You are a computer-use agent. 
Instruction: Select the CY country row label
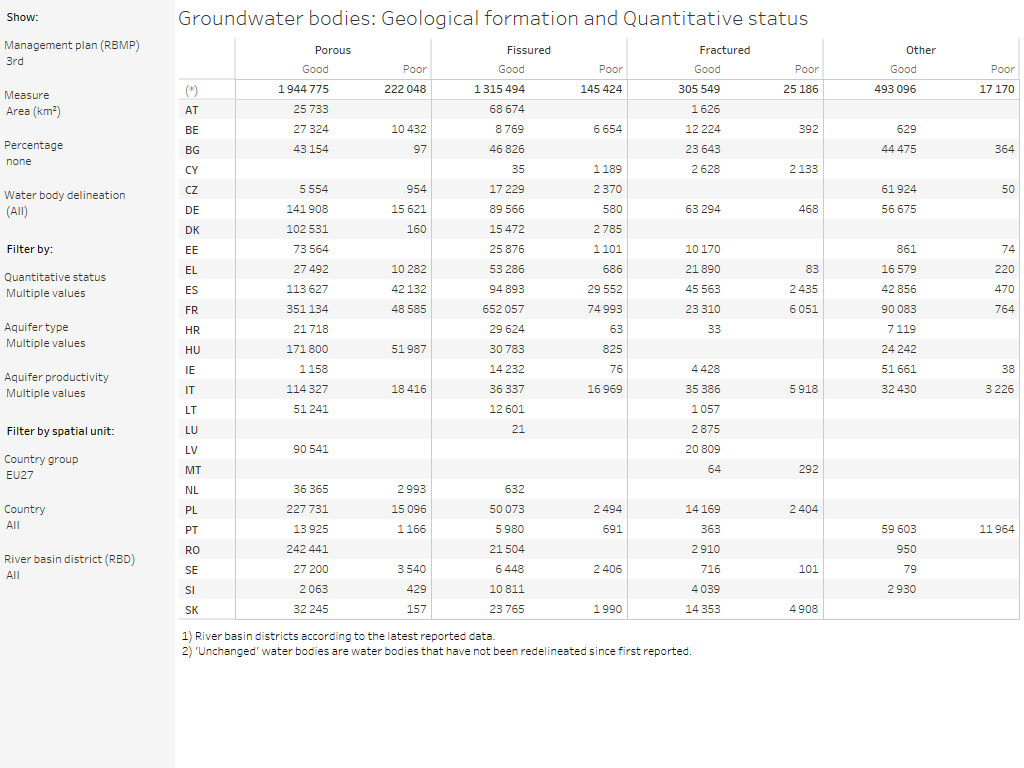coord(191,170)
